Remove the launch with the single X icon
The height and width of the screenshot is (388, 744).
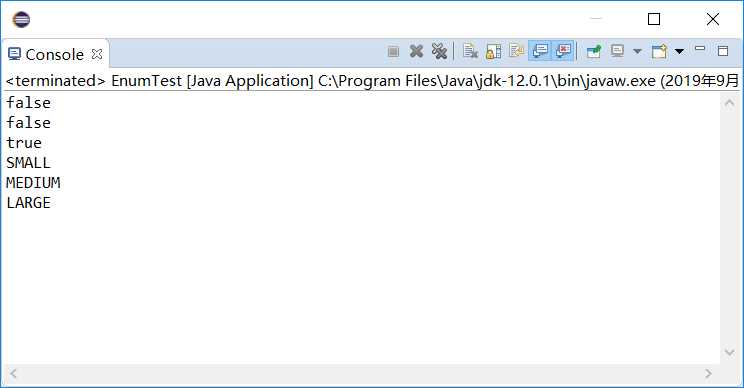pyautogui.click(x=416, y=51)
